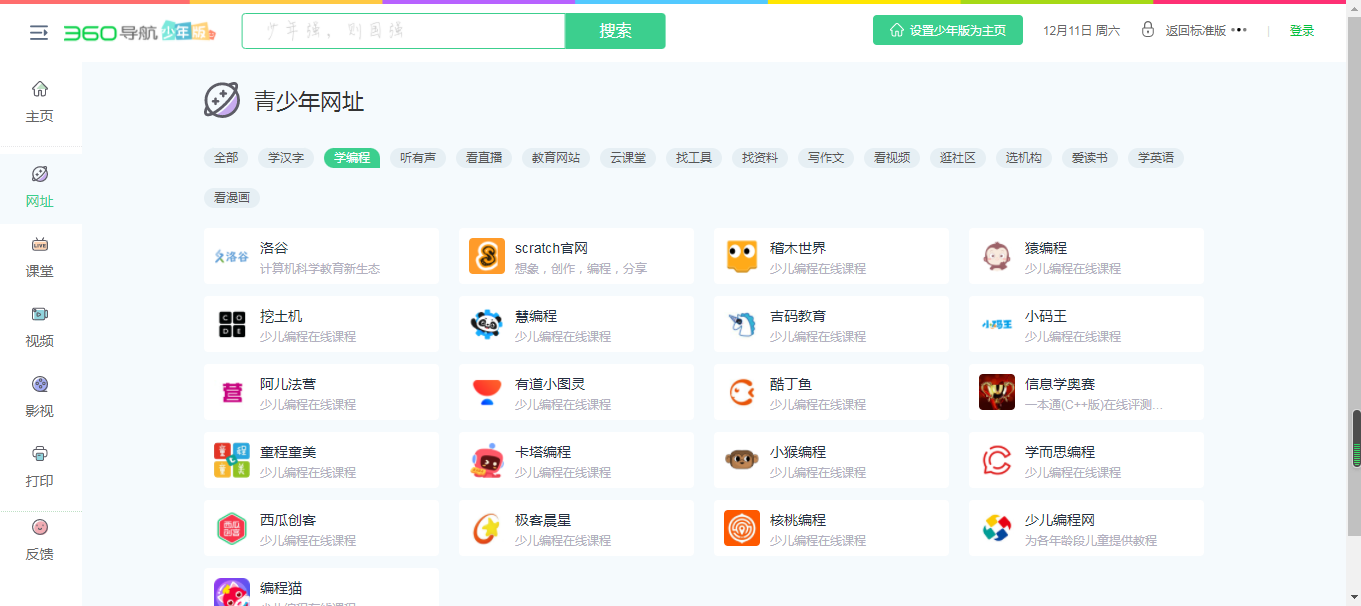Open the 打印 printer sidebar icon
Screen dimensions: 1361x606
pyautogui.click(x=40, y=453)
